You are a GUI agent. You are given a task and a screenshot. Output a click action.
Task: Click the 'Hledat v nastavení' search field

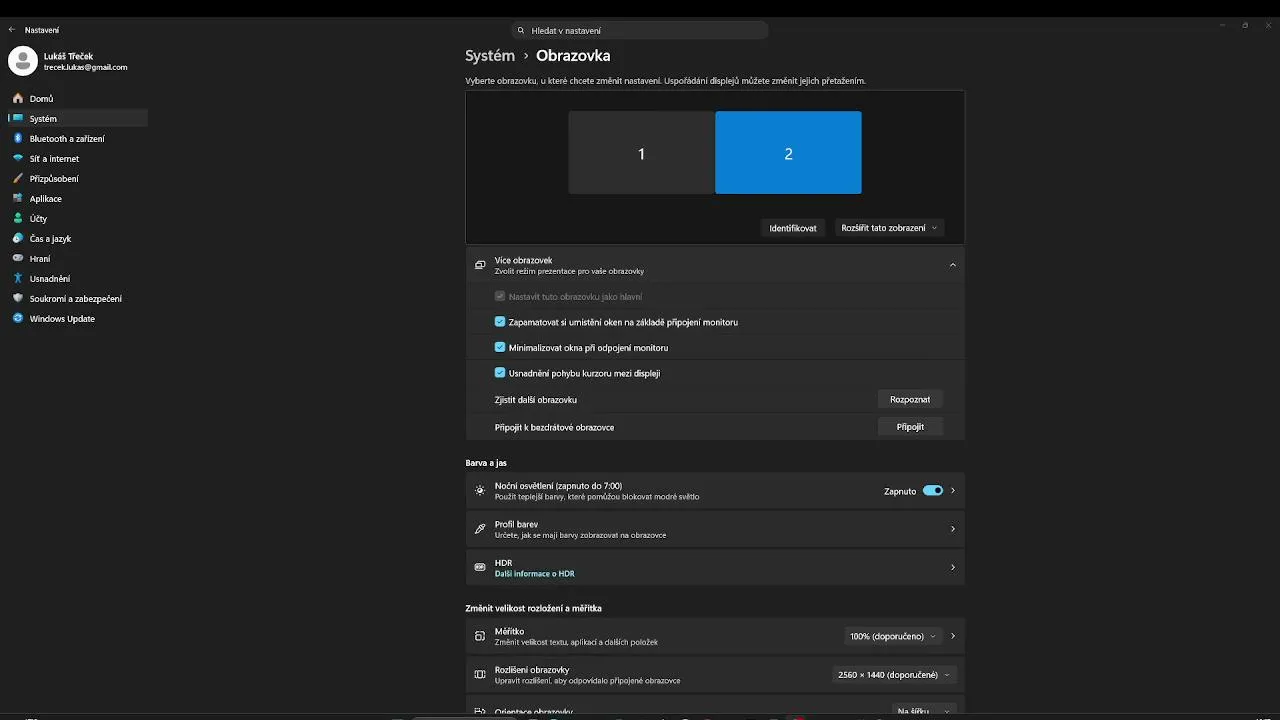[x=640, y=31]
